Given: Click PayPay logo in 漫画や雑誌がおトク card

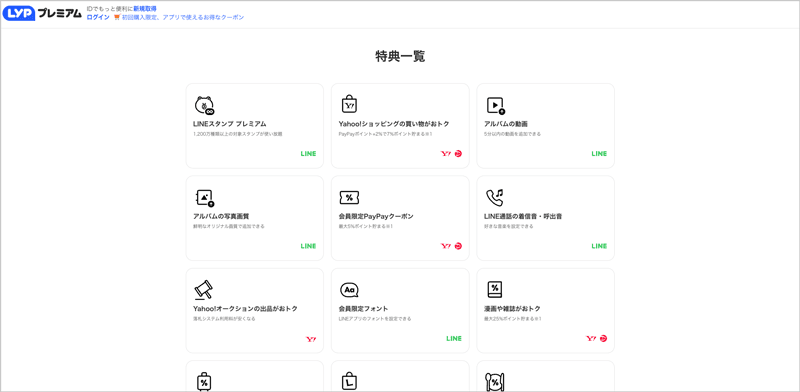Looking at the screenshot, I should point(604,338).
